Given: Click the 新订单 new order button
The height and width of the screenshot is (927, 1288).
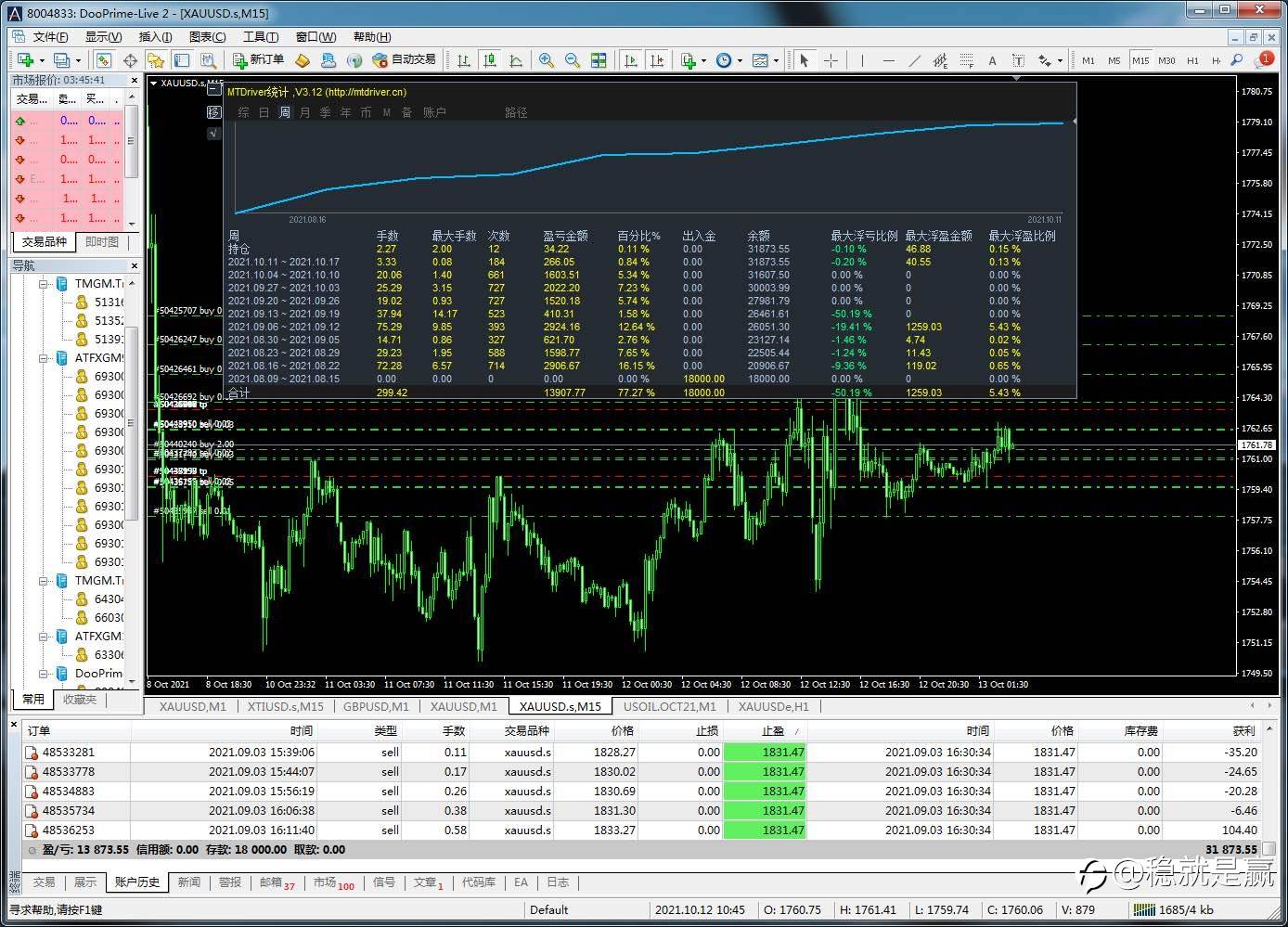Looking at the screenshot, I should click(x=259, y=59).
